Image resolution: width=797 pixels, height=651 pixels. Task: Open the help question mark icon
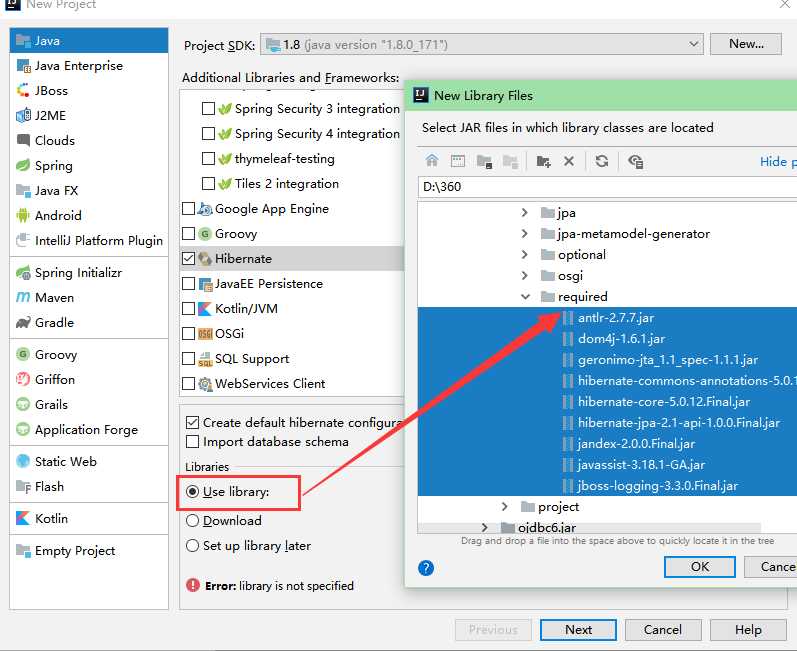425,568
